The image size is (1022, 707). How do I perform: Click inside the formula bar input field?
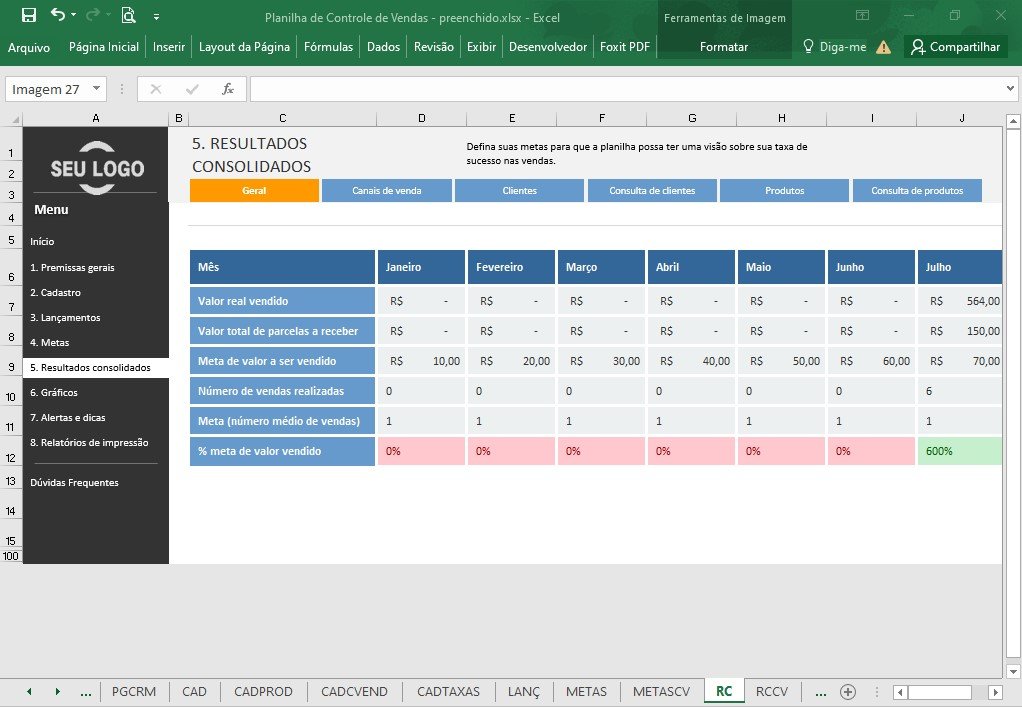point(626,89)
